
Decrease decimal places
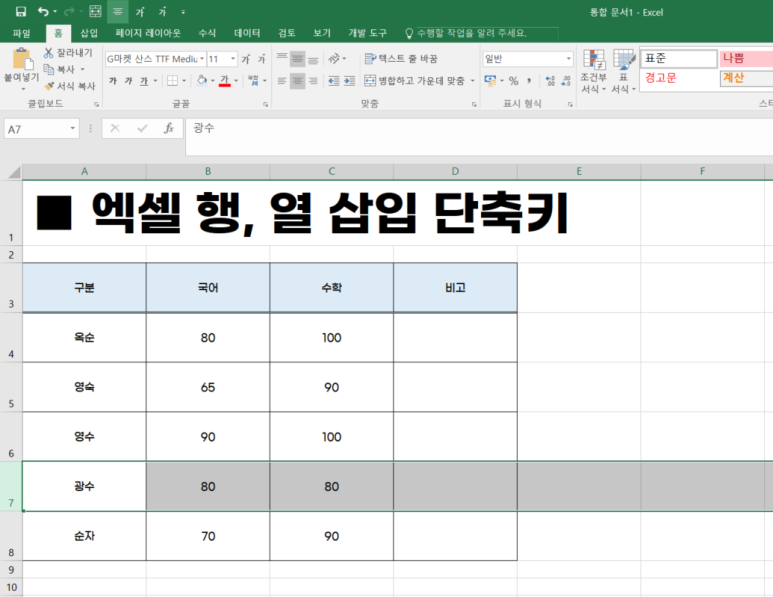pos(566,81)
